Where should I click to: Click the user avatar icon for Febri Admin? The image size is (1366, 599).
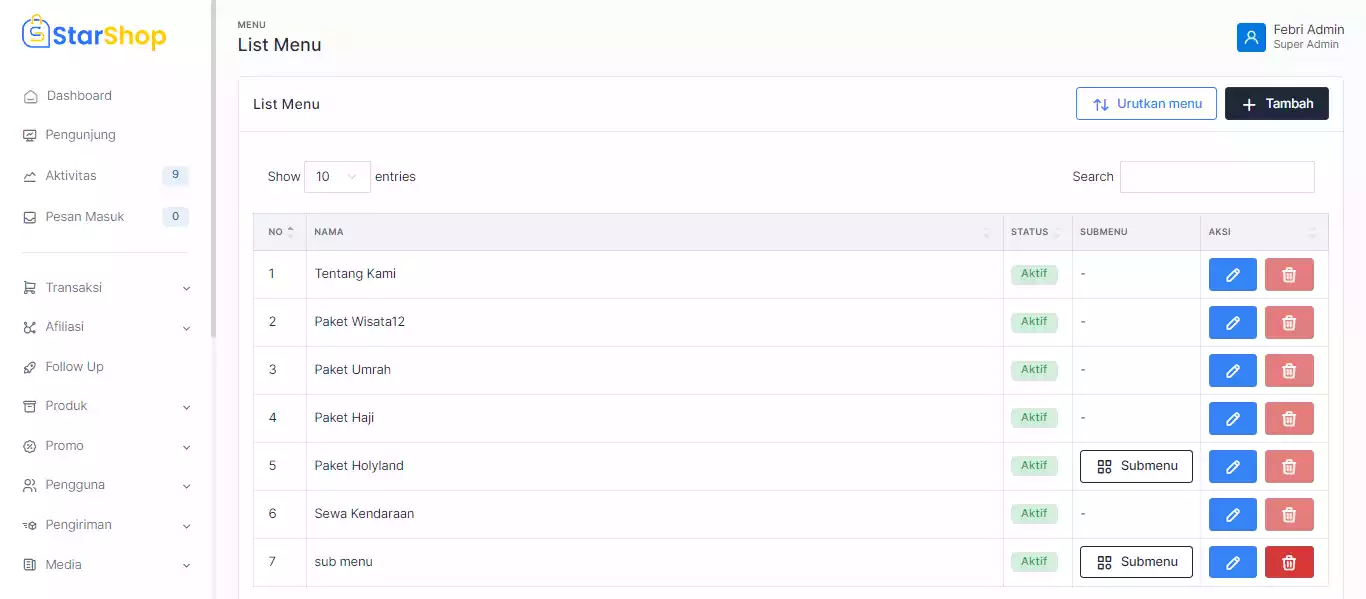coord(1250,37)
